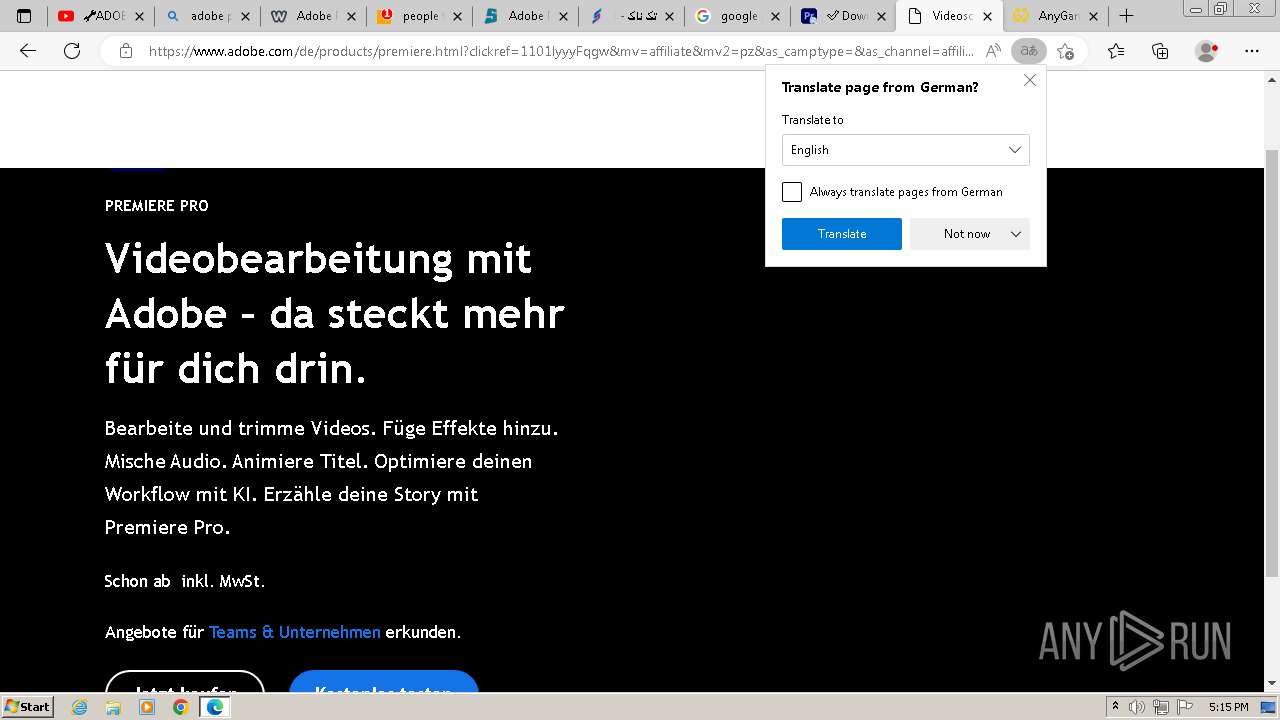Open the Collections icon

coord(1160,51)
